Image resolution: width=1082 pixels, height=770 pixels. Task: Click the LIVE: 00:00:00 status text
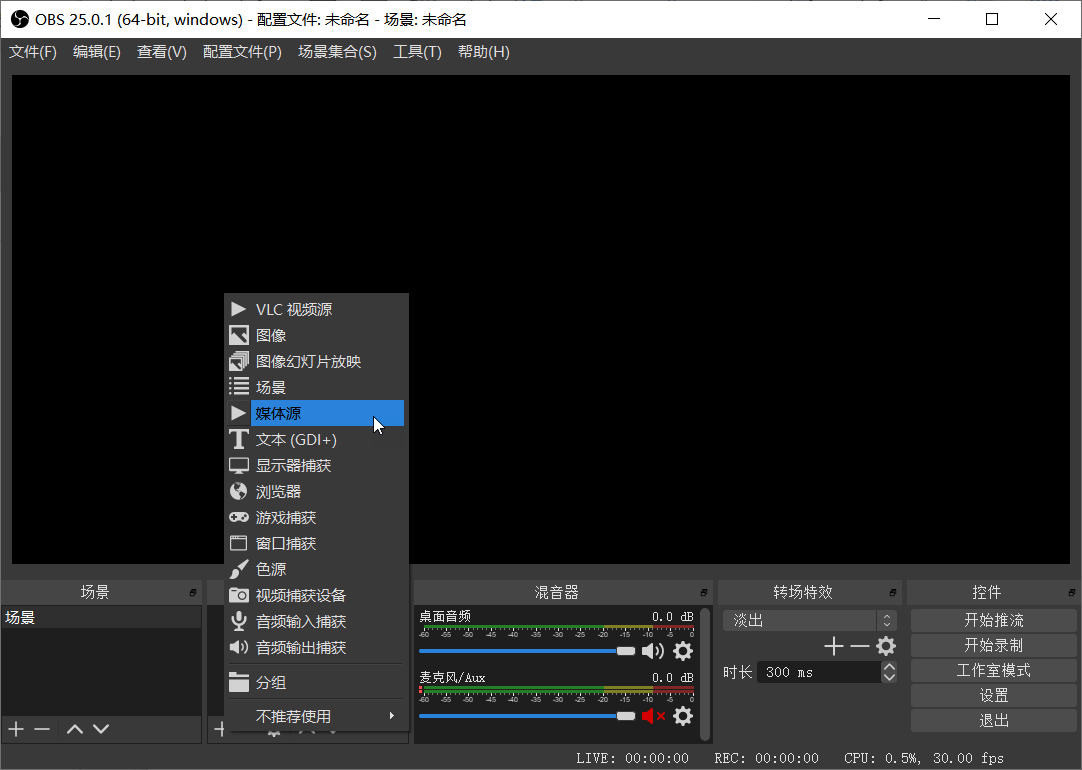(632, 758)
